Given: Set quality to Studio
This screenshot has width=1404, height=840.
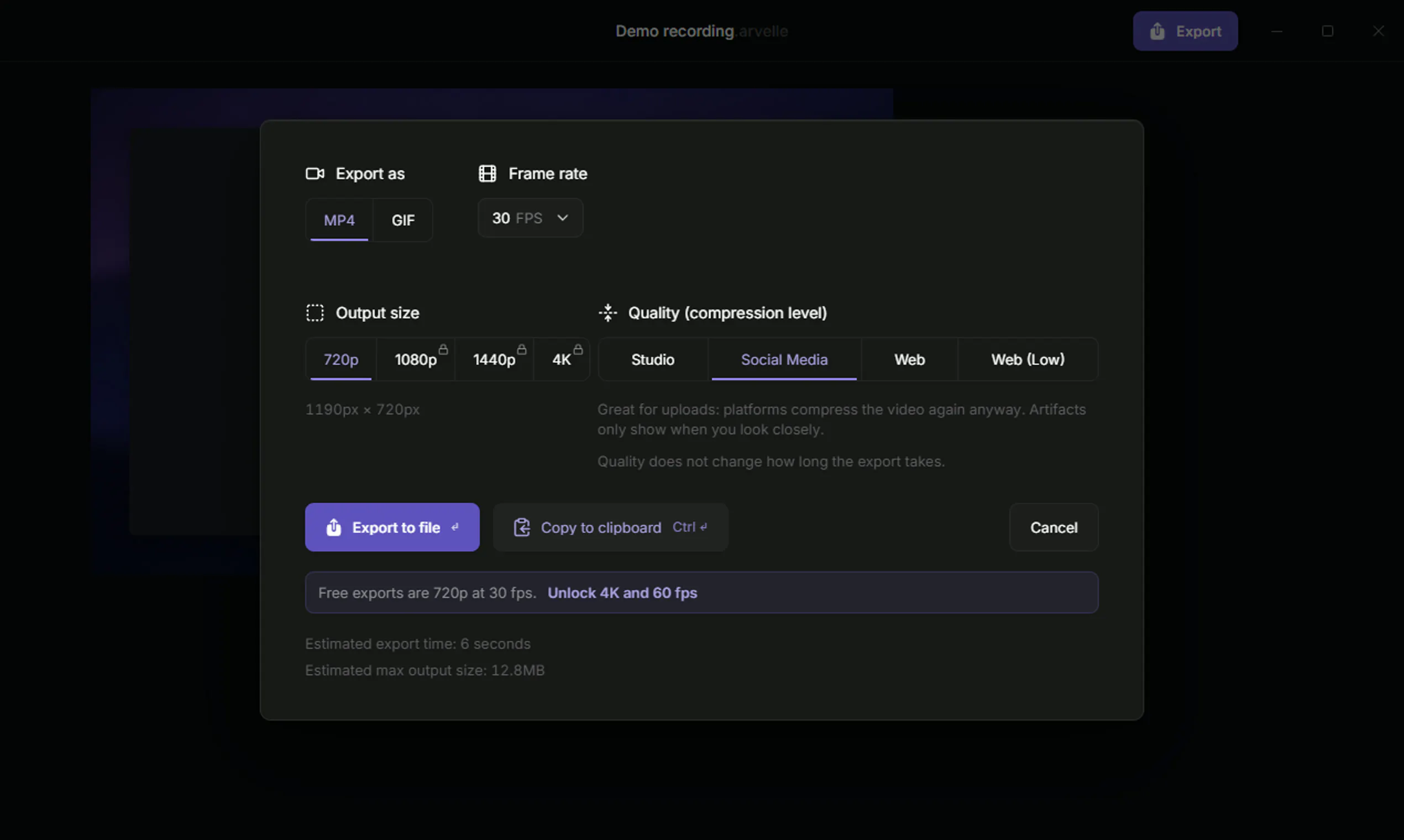Looking at the screenshot, I should click(653, 359).
